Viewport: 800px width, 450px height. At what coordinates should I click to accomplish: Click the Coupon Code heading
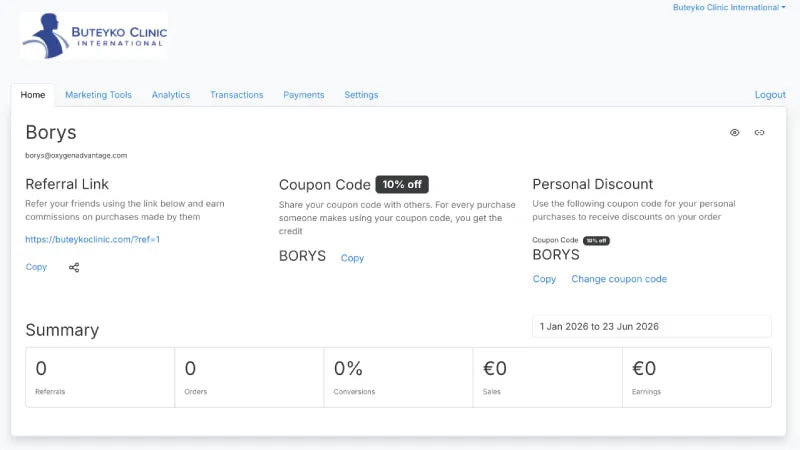324,185
